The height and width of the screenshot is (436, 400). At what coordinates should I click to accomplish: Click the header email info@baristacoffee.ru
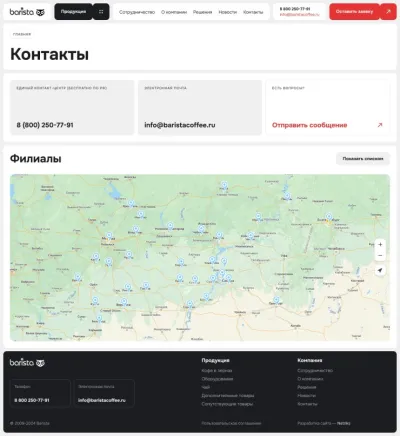299,15
